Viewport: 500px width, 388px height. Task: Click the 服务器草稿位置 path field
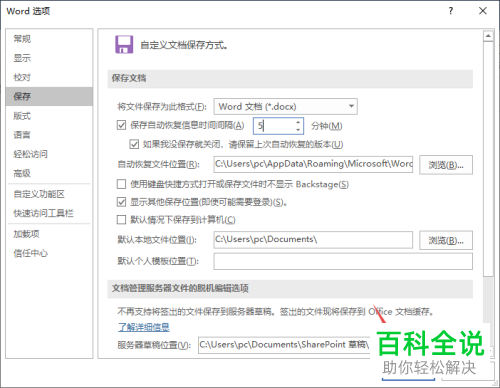tap(284, 345)
